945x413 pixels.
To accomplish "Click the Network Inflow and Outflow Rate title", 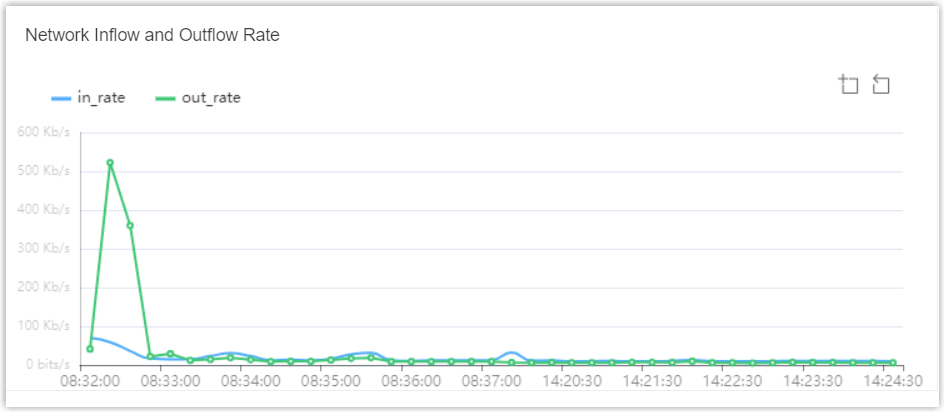I will point(152,35).
